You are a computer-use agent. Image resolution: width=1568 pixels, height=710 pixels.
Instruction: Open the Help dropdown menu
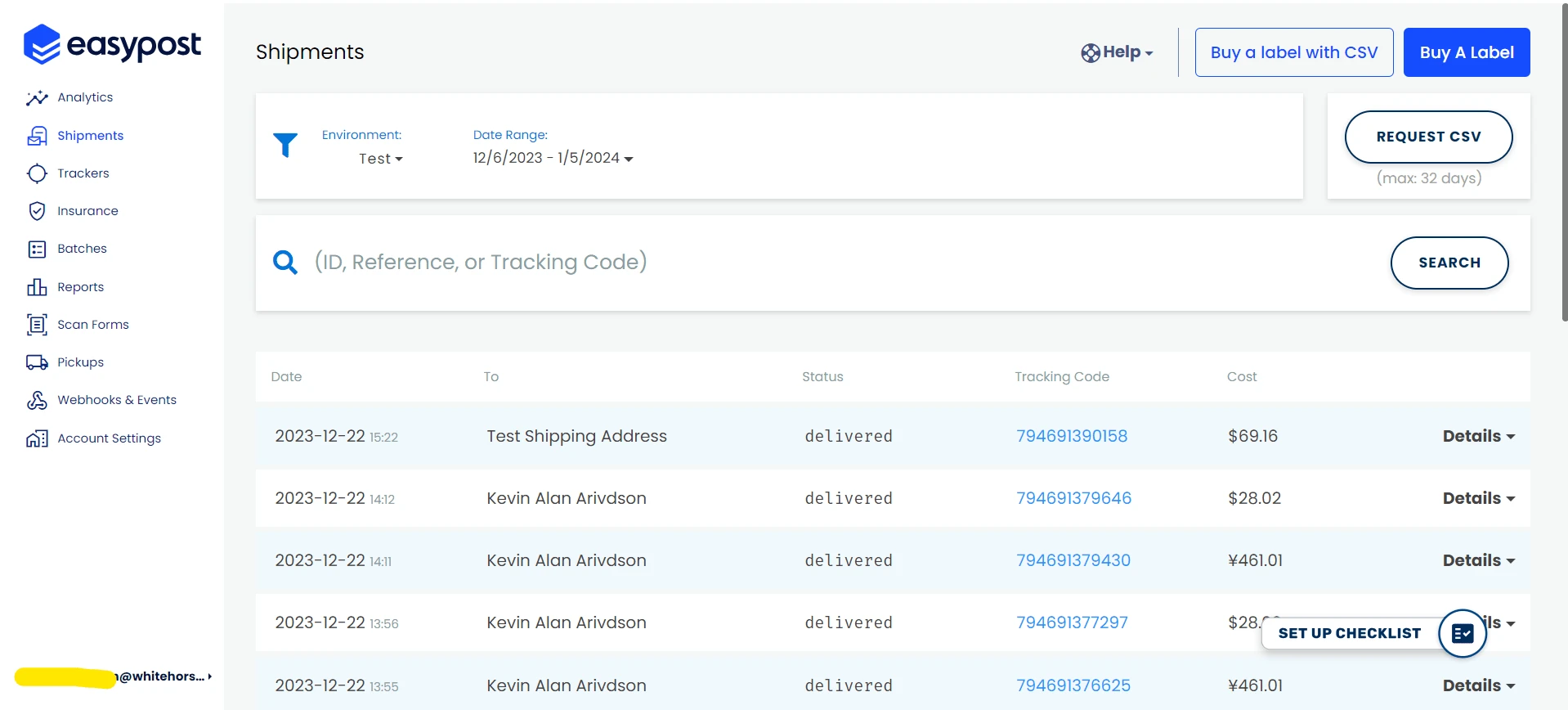(x=1118, y=52)
